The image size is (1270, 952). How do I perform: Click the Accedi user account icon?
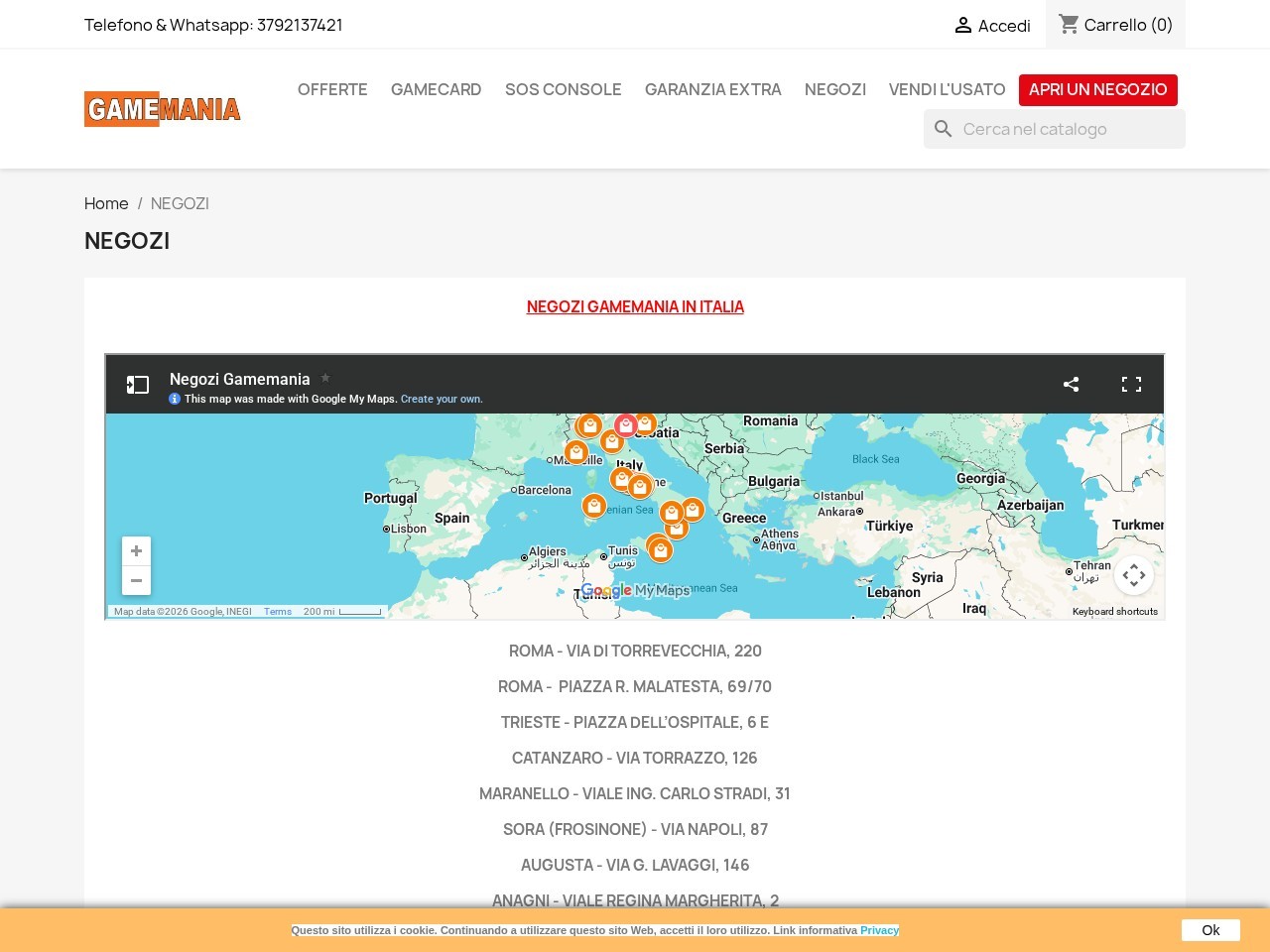pyautogui.click(x=963, y=26)
